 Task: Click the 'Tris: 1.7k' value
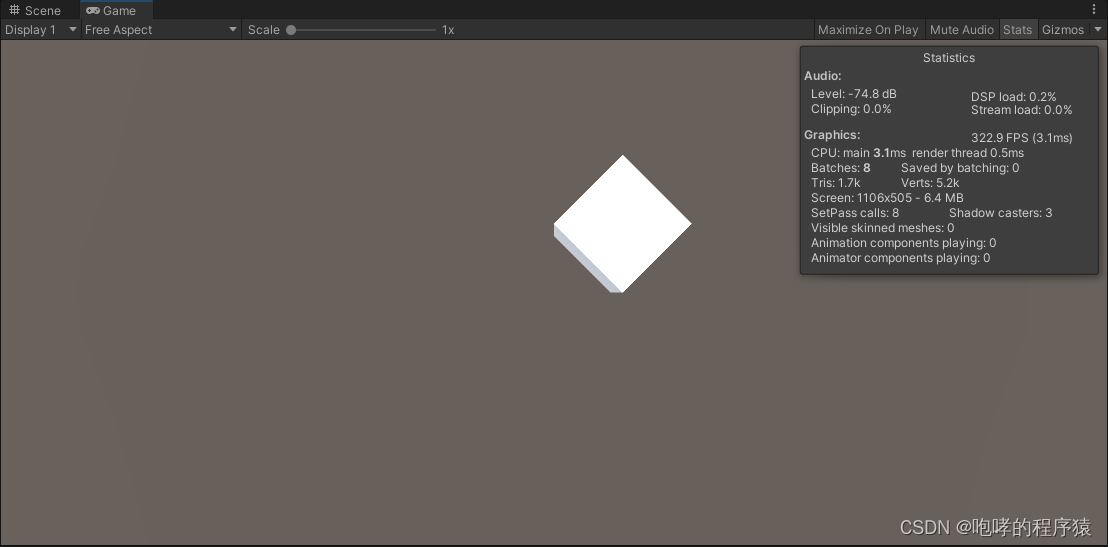[835, 183]
